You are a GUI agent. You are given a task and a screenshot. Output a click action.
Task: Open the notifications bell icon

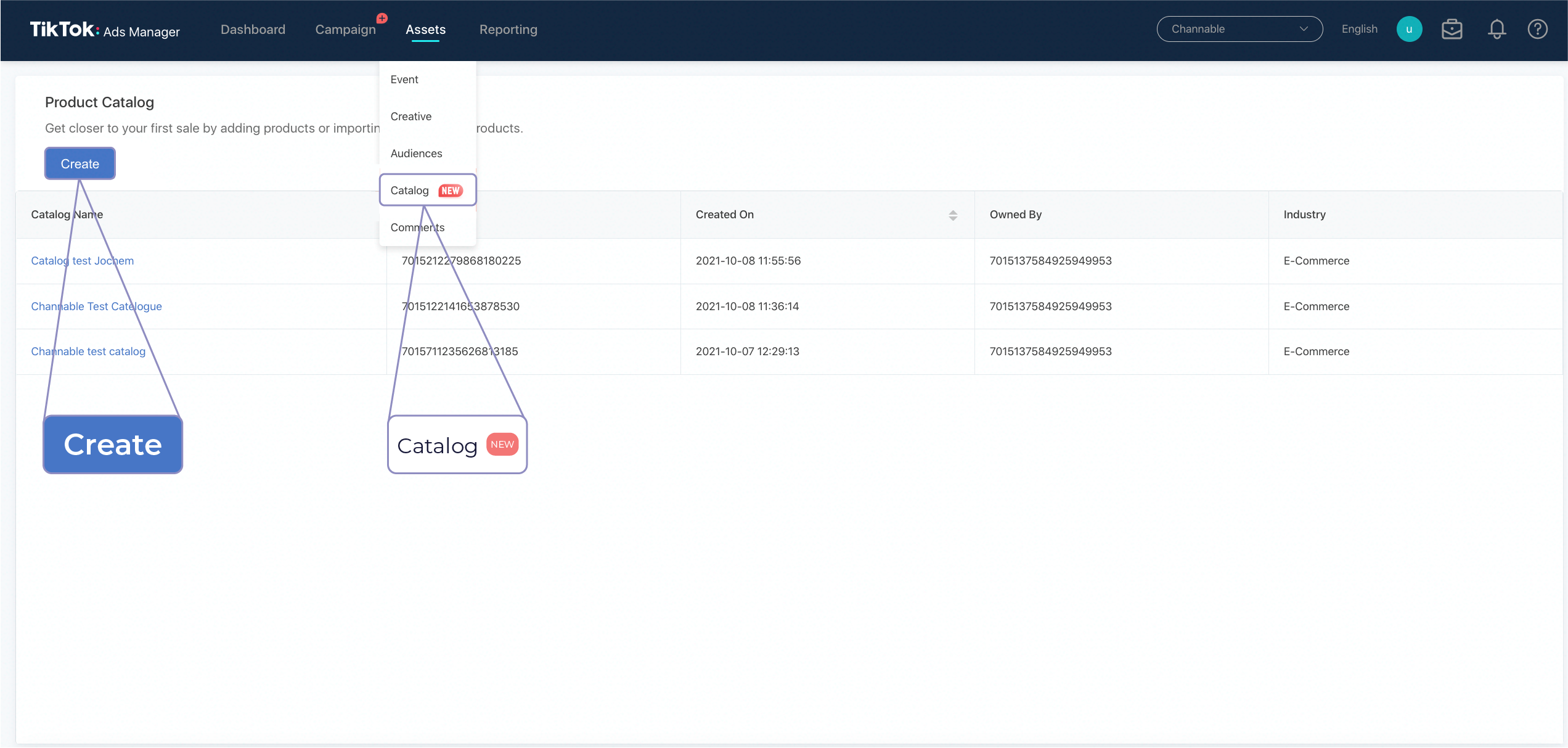(1497, 29)
